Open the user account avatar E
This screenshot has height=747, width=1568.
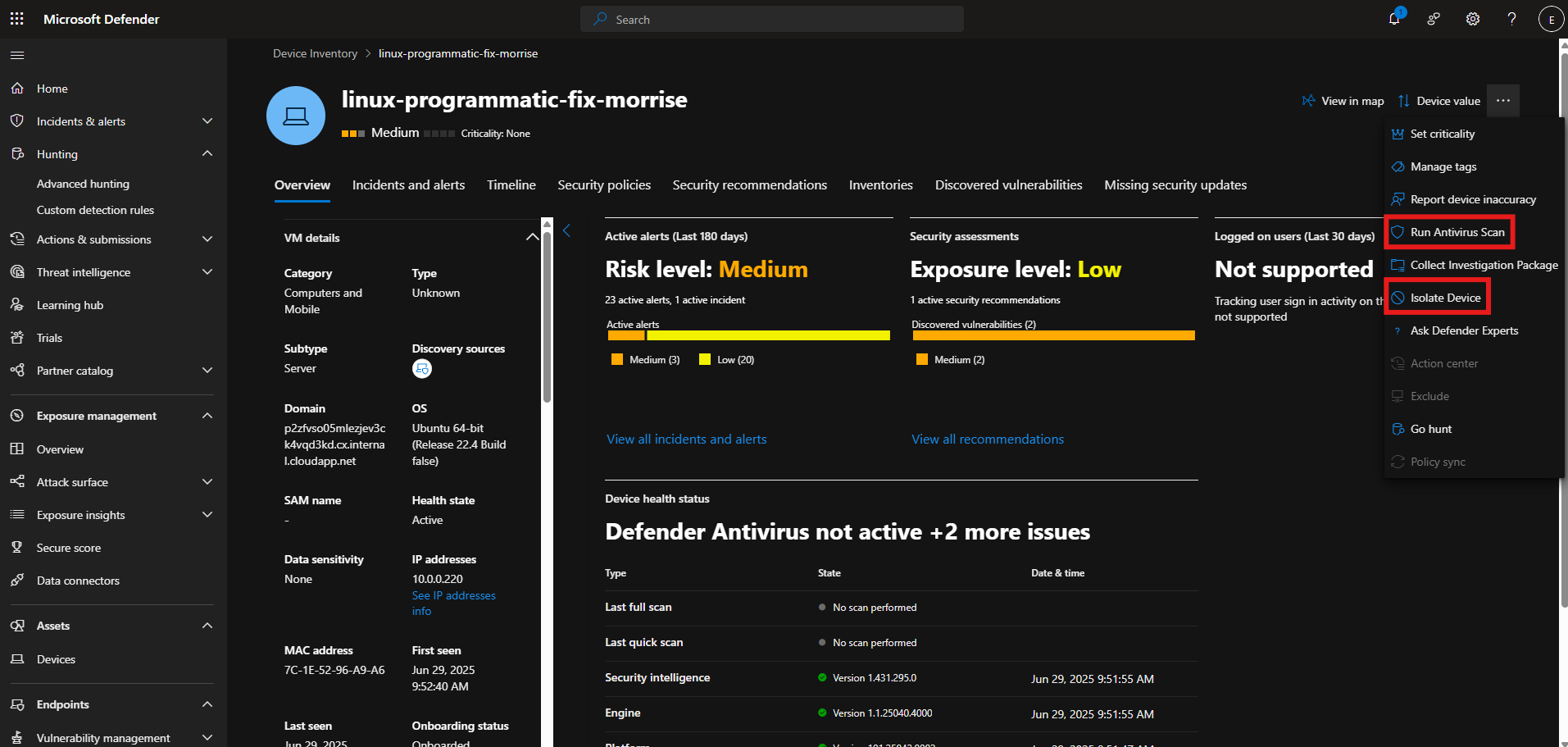tap(1551, 19)
